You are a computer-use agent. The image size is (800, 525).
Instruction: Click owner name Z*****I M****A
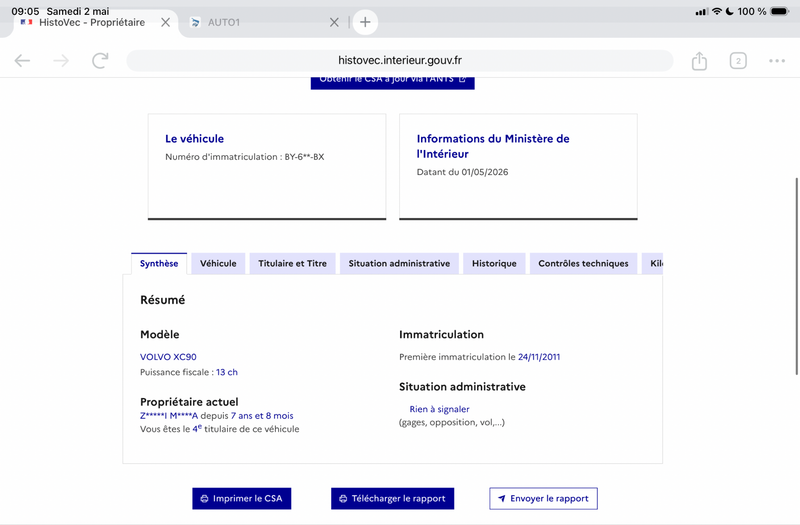click(169, 415)
